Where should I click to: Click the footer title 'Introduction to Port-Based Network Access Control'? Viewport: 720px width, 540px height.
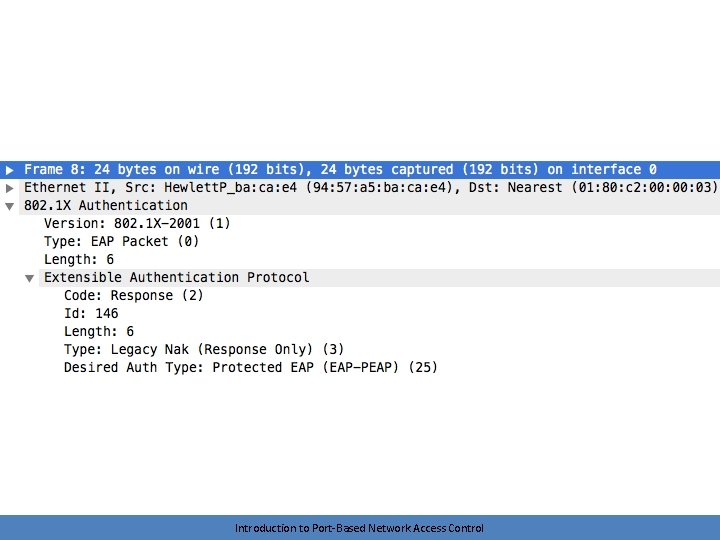click(359, 528)
